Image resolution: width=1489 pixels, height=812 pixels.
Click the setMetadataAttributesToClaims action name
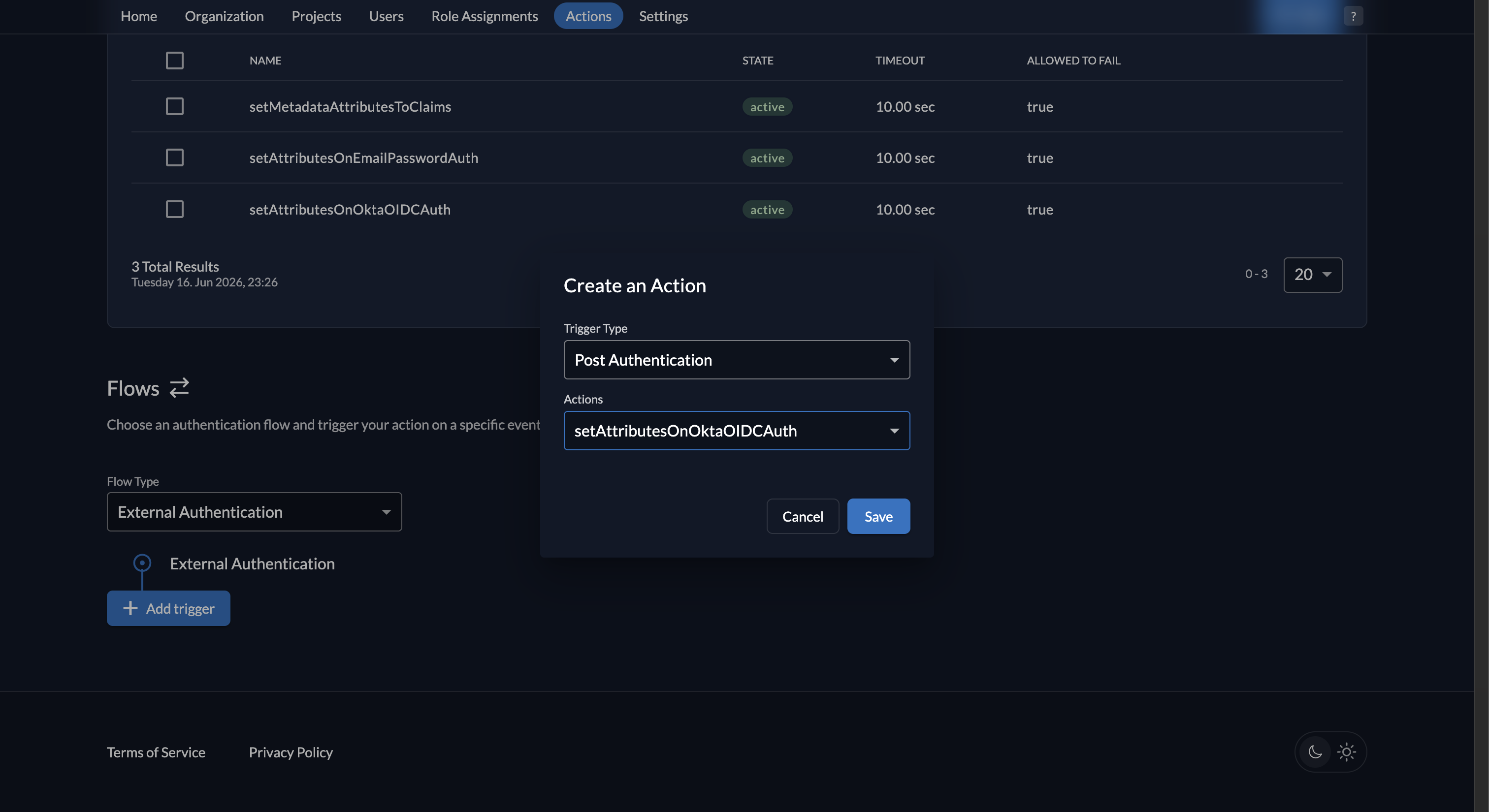[x=350, y=107]
